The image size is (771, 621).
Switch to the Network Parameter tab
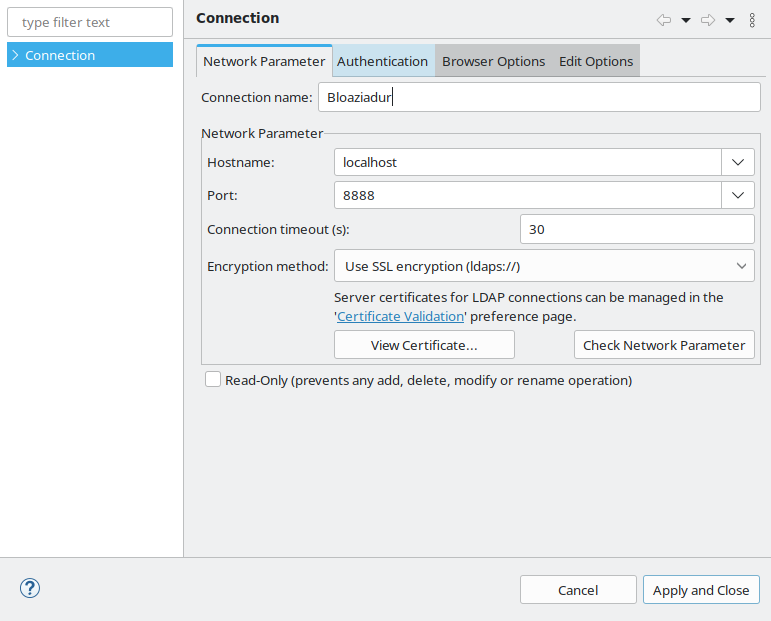(264, 61)
